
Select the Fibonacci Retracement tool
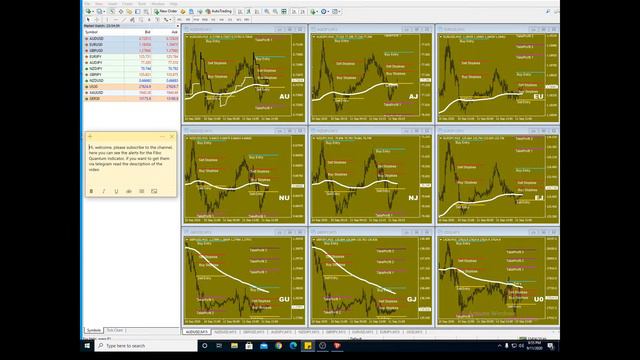click(141, 19)
